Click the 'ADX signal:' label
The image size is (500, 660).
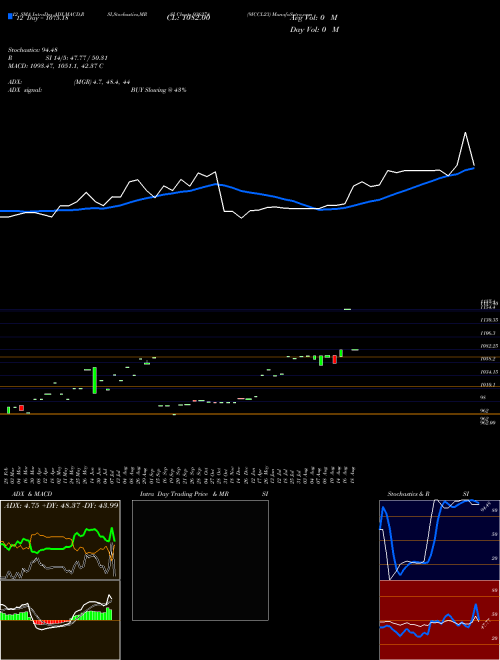pyautogui.click(x=25, y=90)
